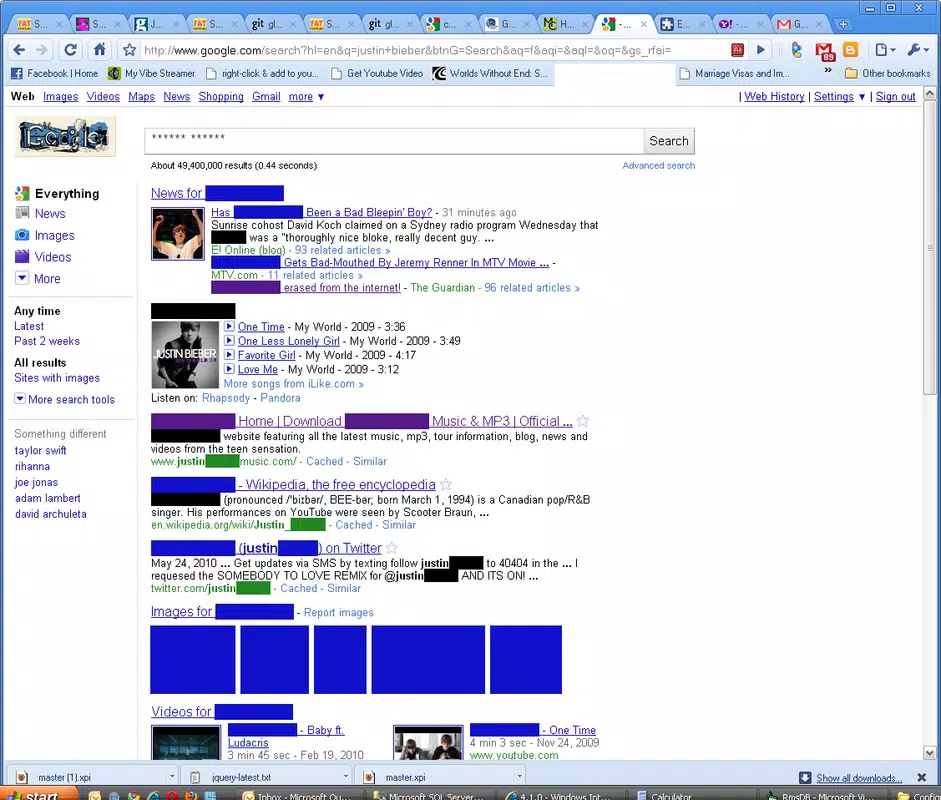Click the Search button
The width and height of the screenshot is (941, 800).
point(669,141)
